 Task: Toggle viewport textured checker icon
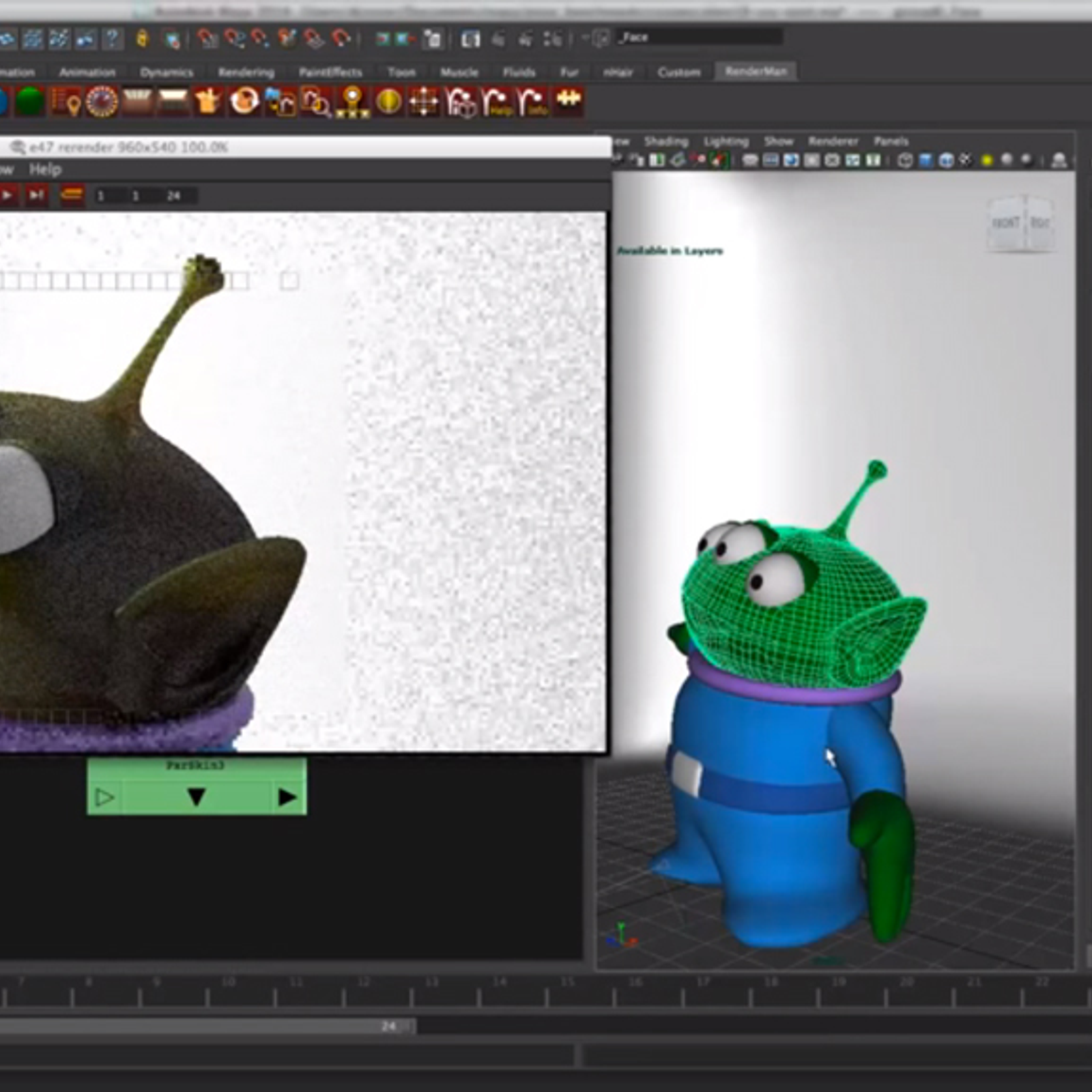(966, 160)
